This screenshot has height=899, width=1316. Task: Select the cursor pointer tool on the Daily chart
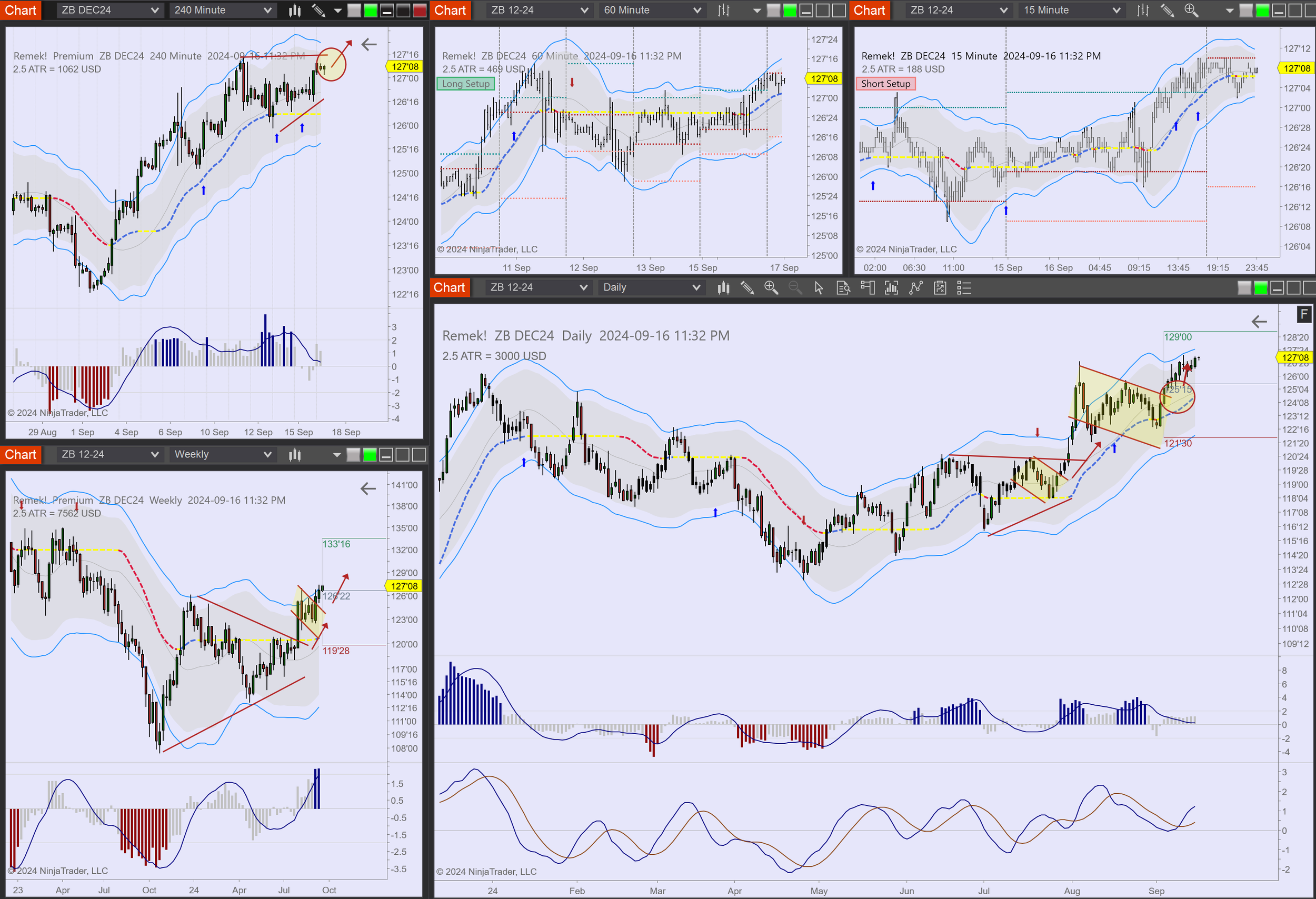(x=818, y=288)
